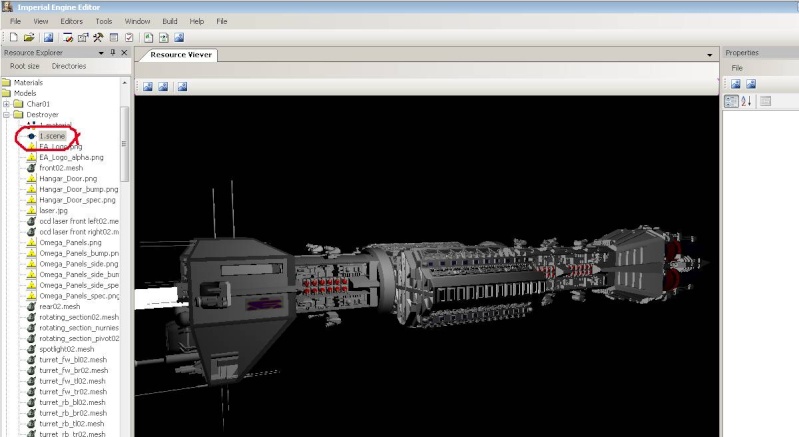This screenshot has height=437, width=799.
Task: Select laser.jpg
Action: 54,211
